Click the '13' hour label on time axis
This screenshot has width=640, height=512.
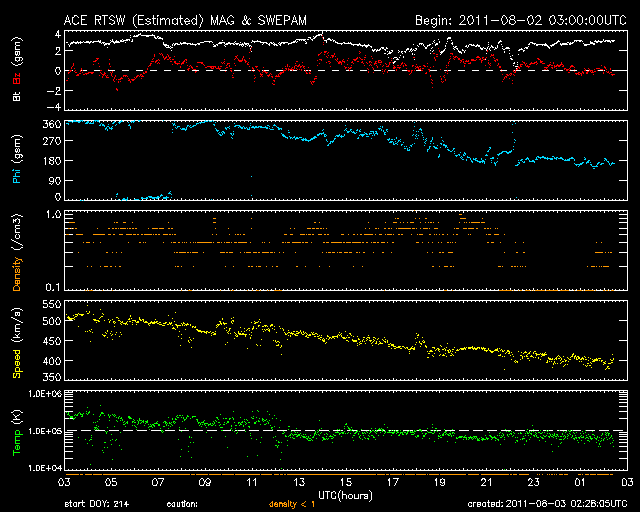299,483
